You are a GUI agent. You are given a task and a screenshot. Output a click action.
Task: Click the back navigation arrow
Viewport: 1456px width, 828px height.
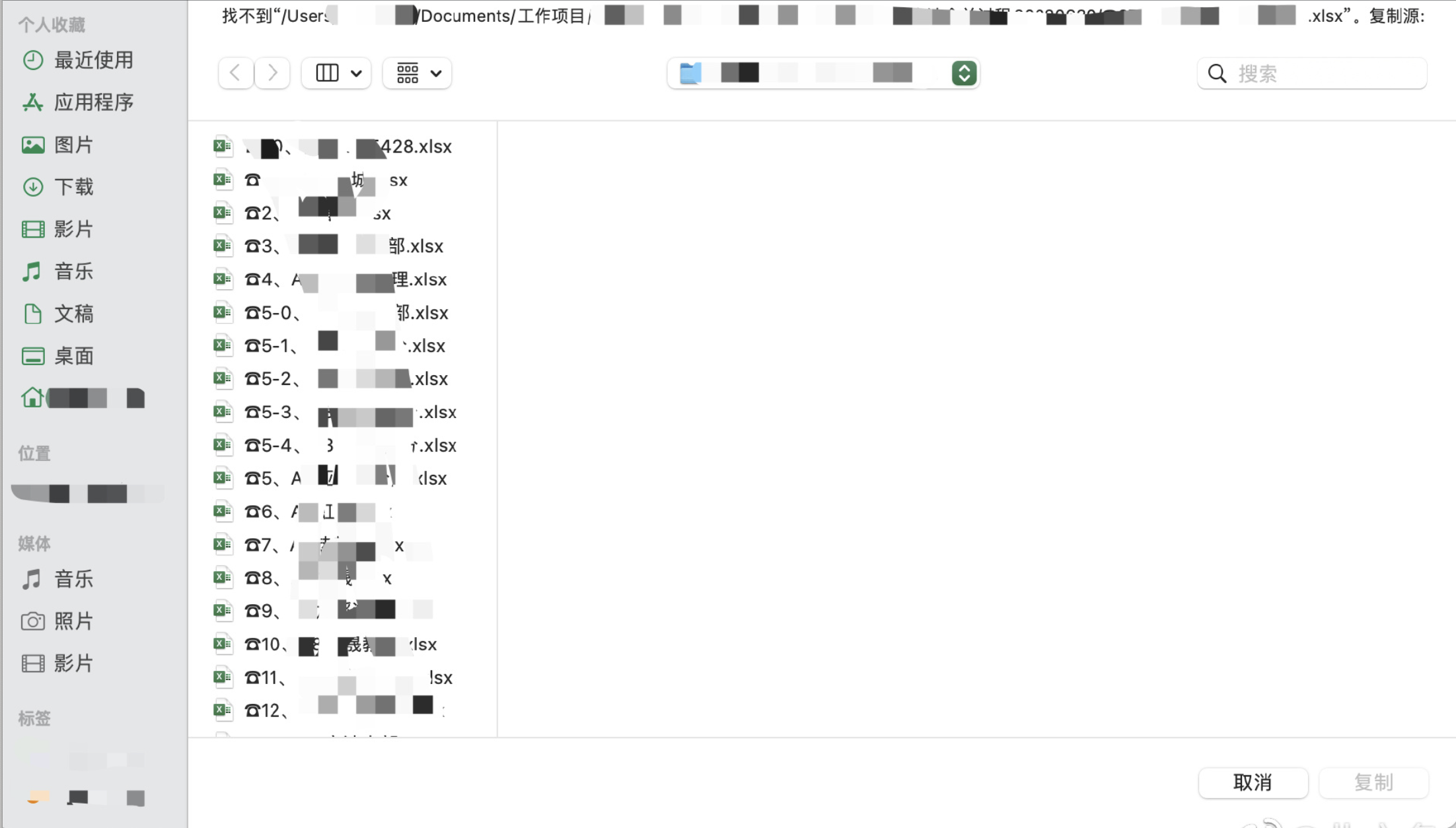coord(235,73)
